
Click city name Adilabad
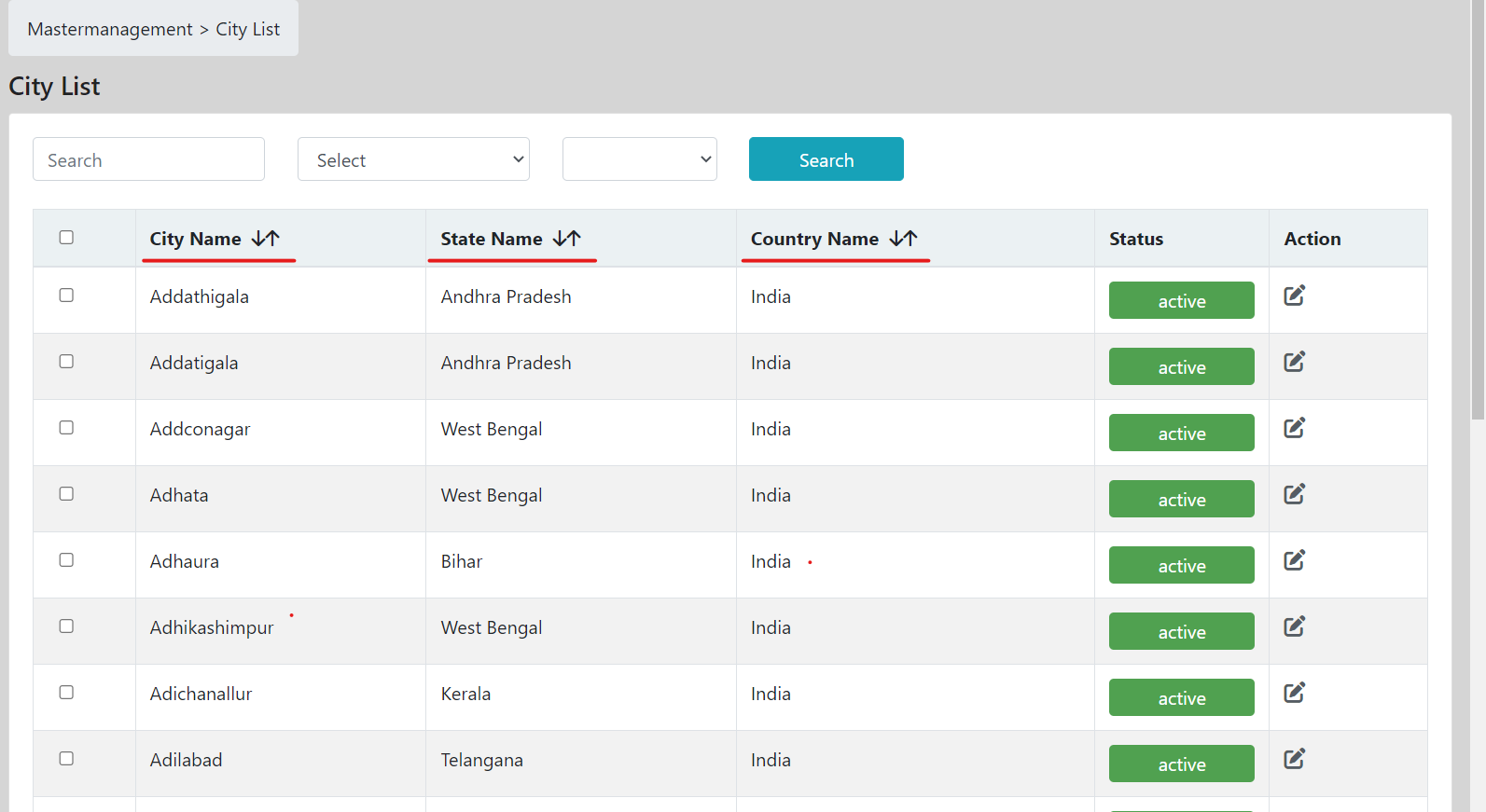[187, 760]
